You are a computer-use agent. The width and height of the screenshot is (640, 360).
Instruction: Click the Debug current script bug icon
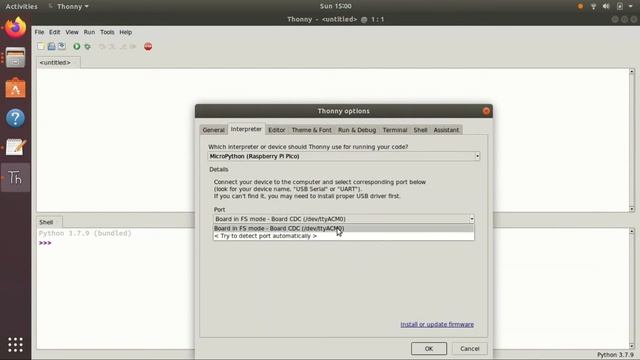pyautogui.click(x=87, y=47)
